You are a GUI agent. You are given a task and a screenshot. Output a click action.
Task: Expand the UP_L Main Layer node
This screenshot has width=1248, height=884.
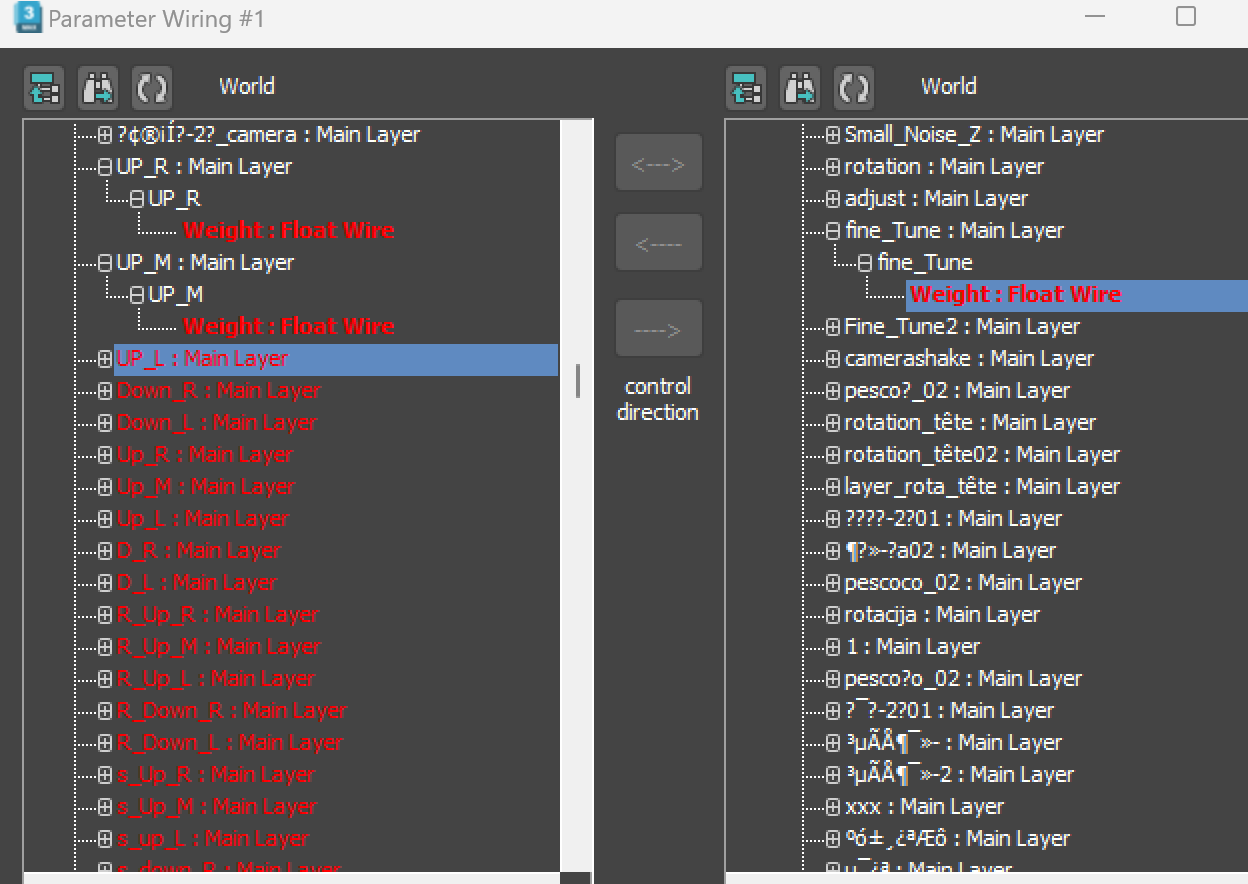106,358
